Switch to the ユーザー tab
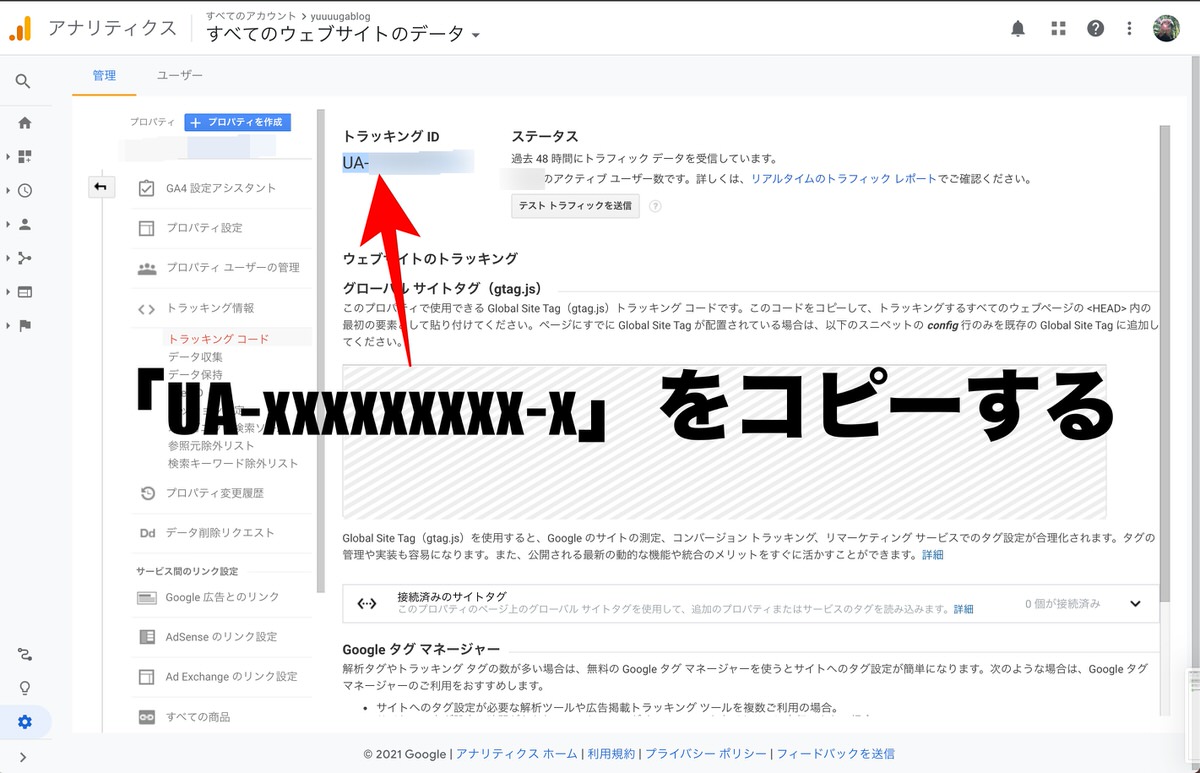This screenshot has width=1200, height=773. click(180, 76)
